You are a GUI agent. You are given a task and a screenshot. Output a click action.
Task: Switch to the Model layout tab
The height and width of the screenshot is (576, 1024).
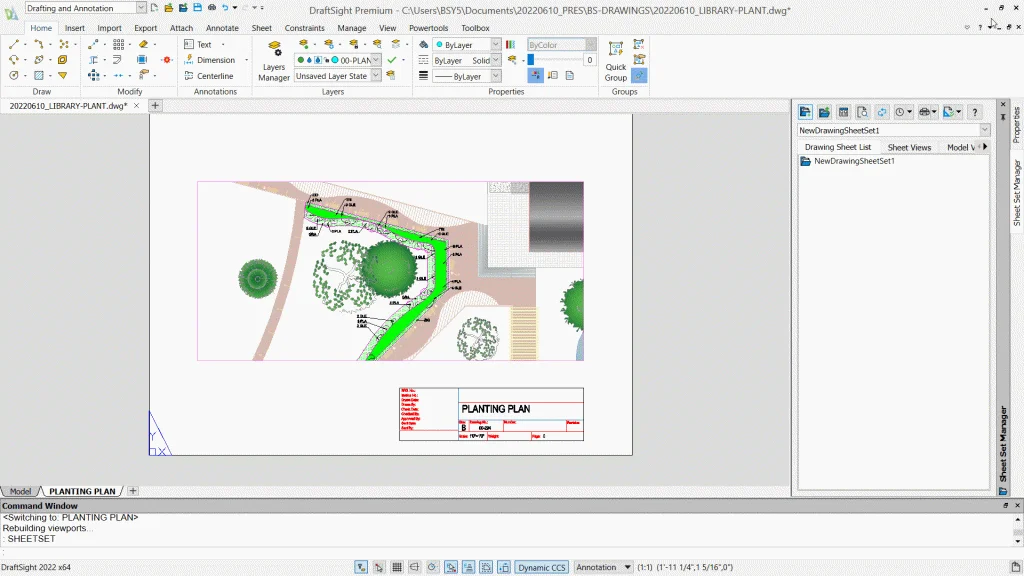pos(20,491)
